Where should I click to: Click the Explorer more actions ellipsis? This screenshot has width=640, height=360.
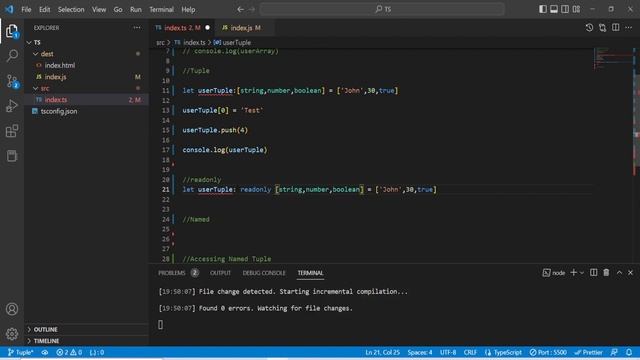[137, 28]
